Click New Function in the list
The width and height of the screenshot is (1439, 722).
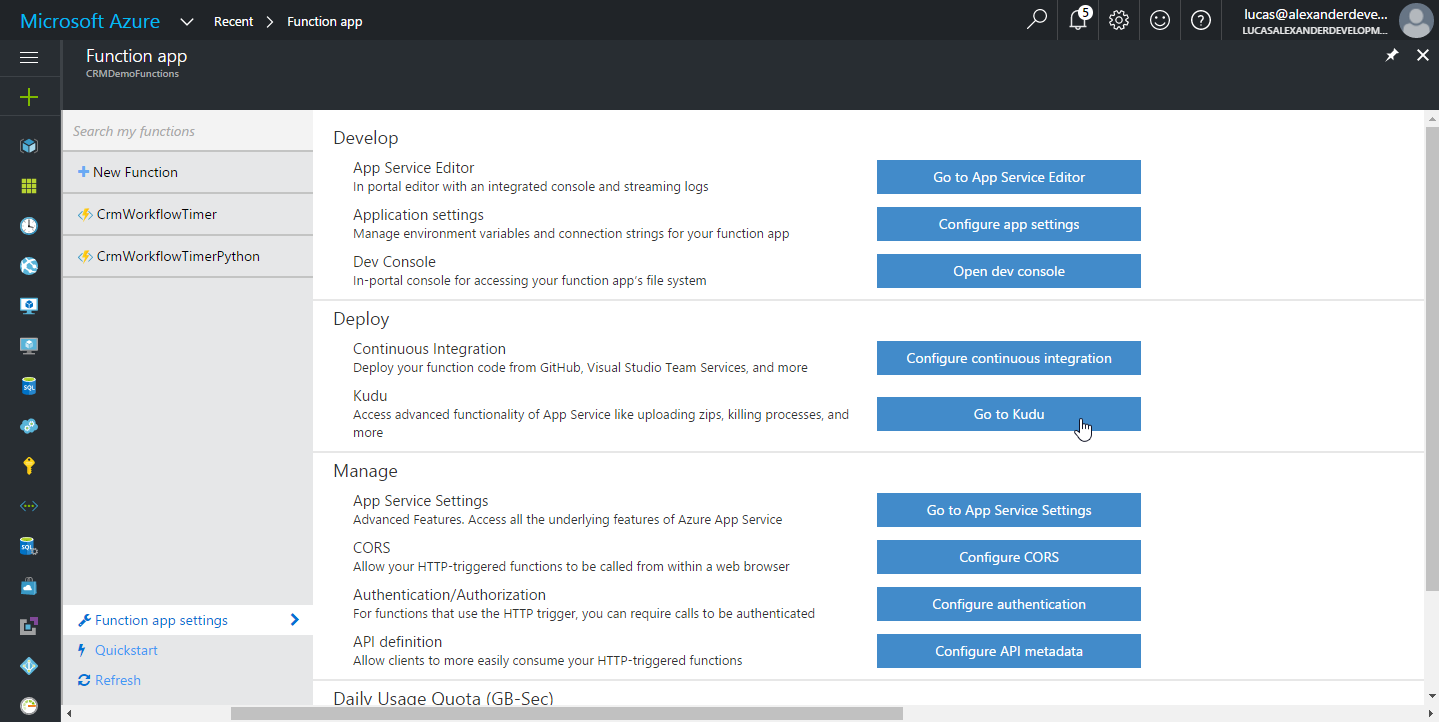tap(188, 172)
